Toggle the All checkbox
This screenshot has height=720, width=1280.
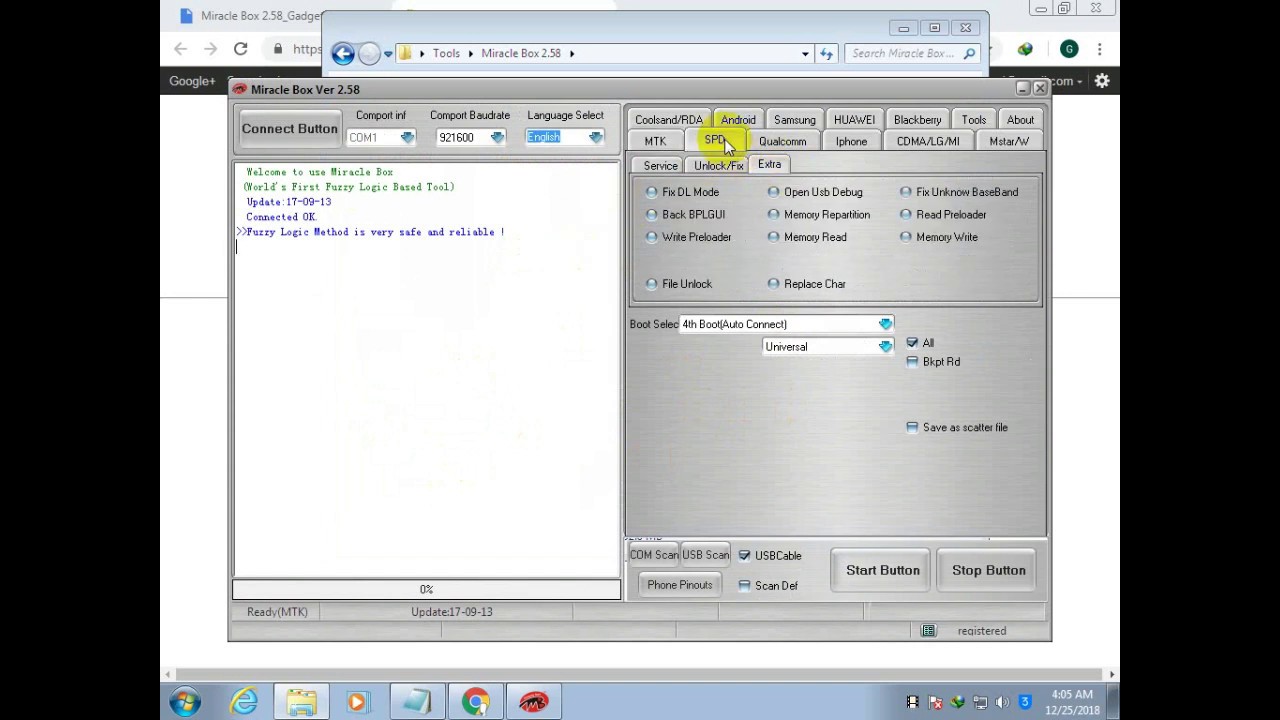(912, 343)
